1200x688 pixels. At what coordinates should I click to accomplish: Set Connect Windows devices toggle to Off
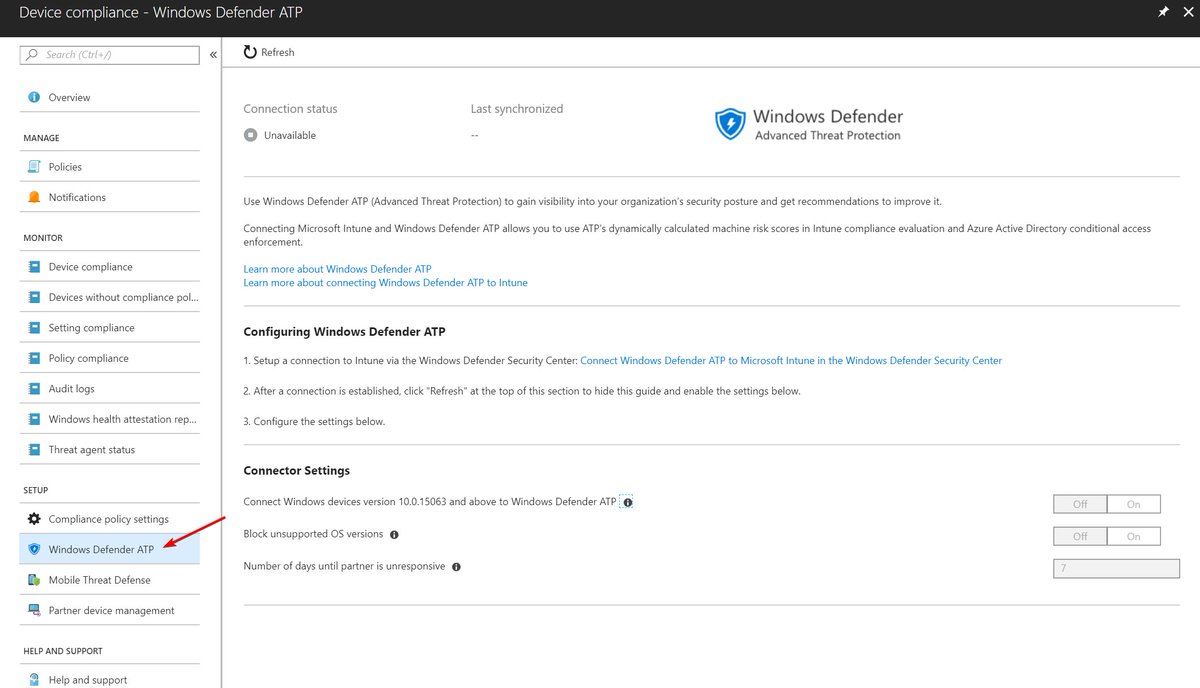pos(1080,504)
